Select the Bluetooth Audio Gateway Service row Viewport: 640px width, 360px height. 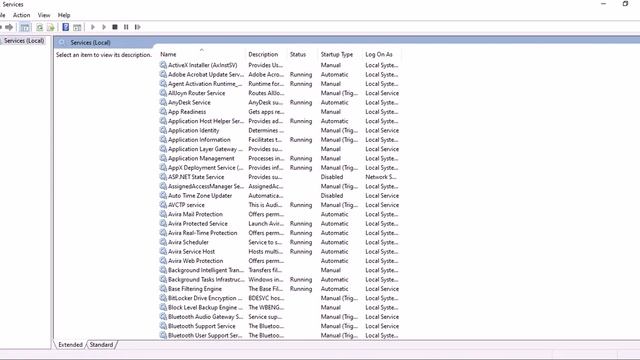279,316
